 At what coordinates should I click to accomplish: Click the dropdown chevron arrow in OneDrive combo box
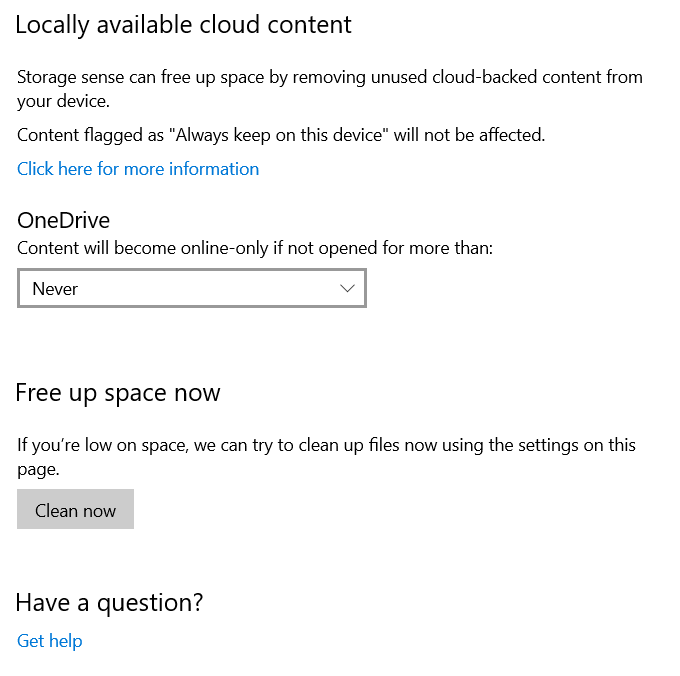pos(347,288)
